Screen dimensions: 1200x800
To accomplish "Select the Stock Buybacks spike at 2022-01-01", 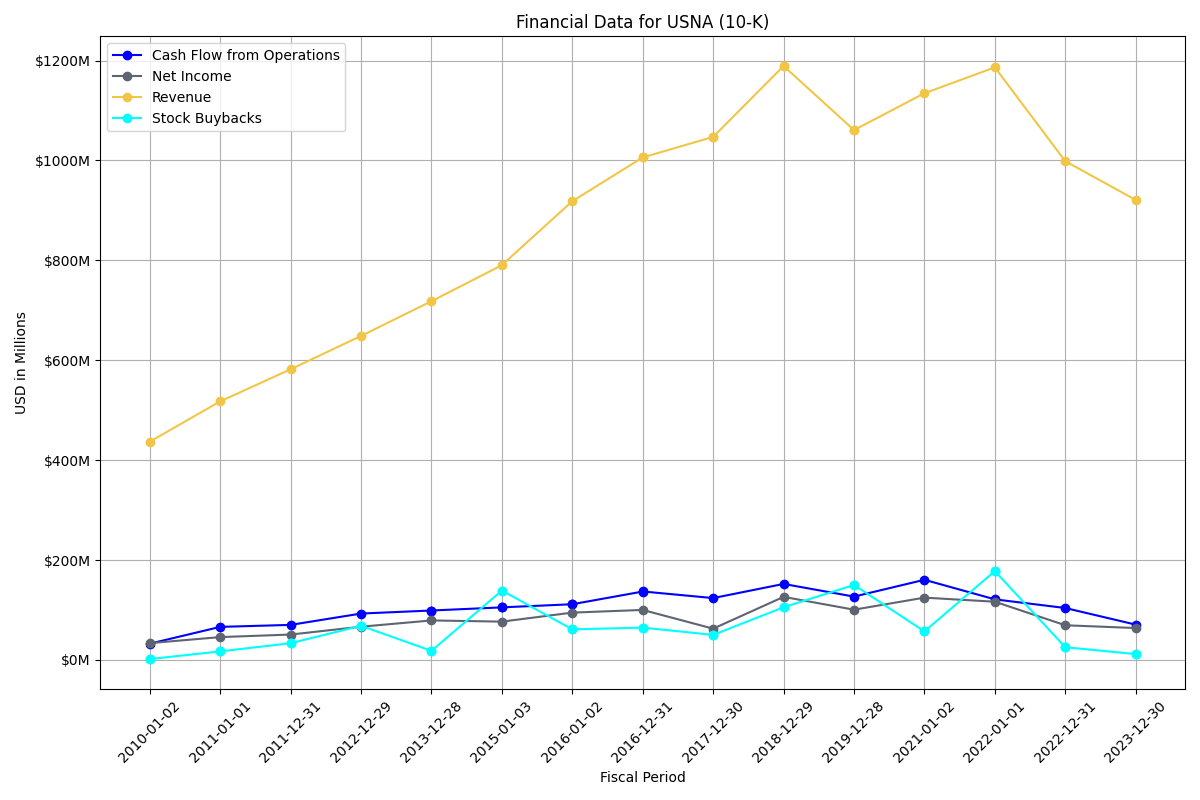I will click(994, 569).
